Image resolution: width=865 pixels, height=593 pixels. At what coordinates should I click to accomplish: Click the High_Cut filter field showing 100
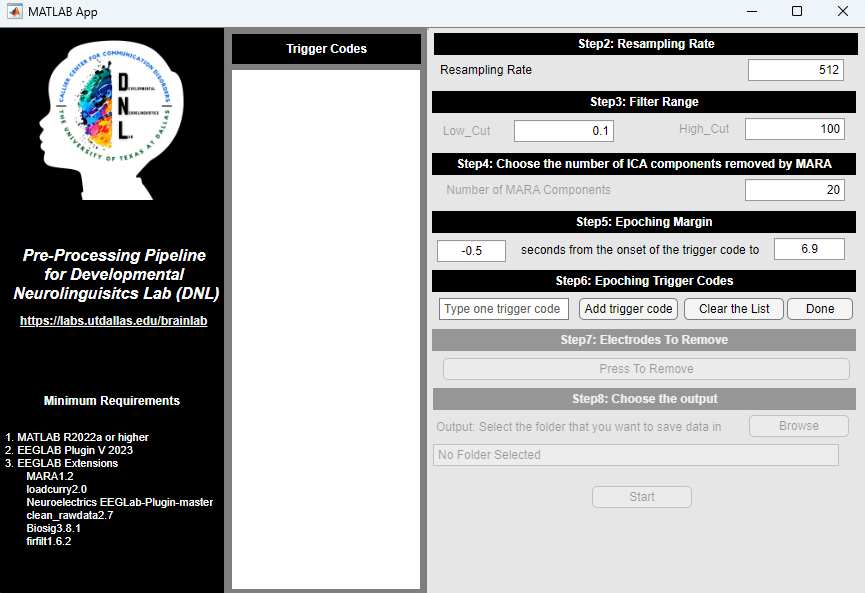pyautogui.click(x=794, y=128)
